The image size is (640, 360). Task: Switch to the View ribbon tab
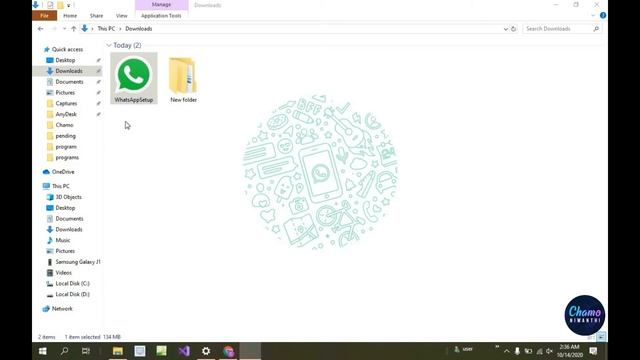click(x=122, y=16)
